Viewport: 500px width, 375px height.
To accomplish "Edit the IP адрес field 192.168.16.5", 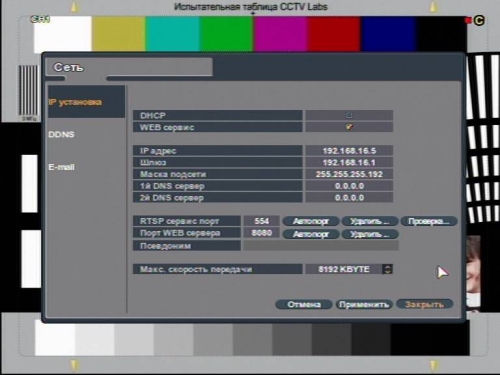I will 349,151.
